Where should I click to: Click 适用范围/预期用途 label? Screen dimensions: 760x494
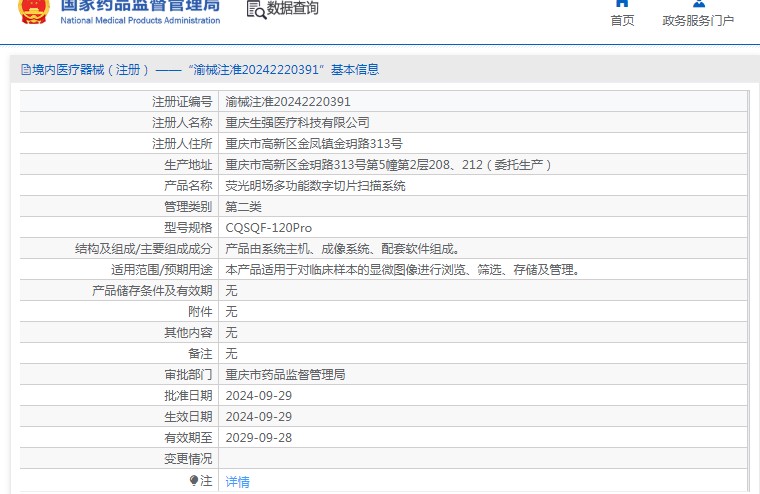(x=161, y=270)
